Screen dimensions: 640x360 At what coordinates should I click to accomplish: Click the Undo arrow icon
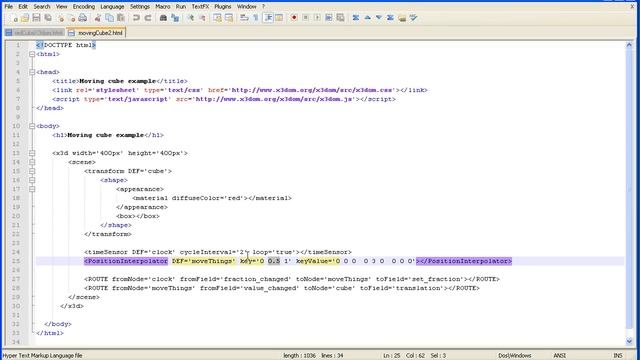pos(136,18)
